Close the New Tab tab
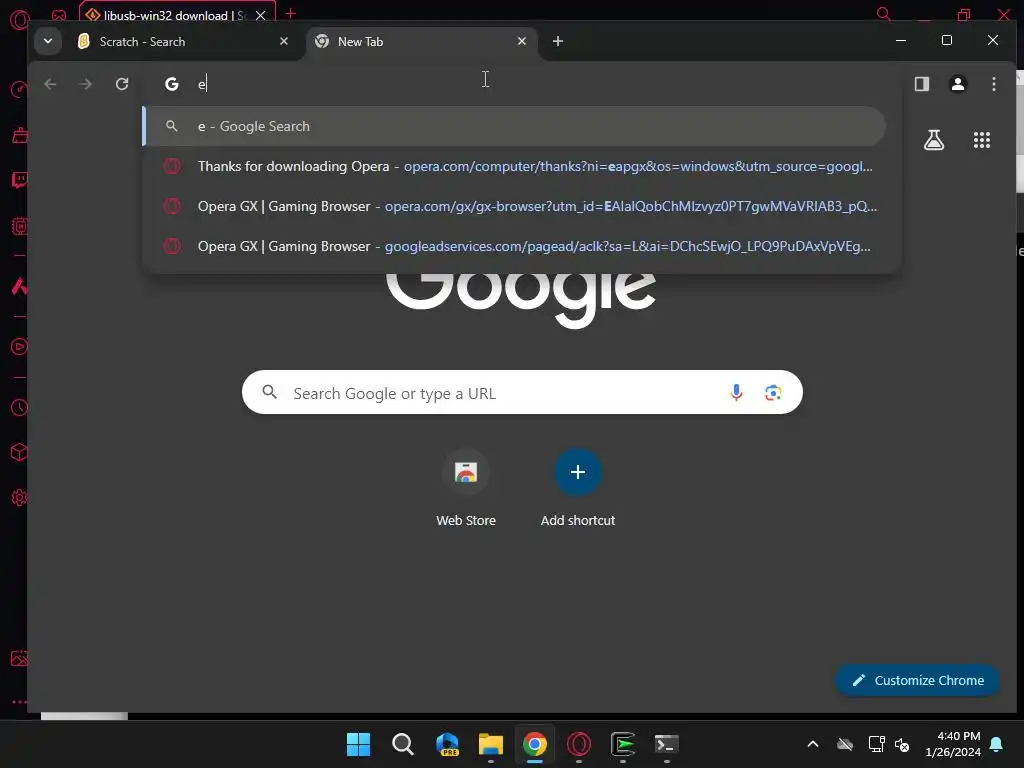This screenshot has height=768, width=1024. pyautogui.click(x=522, y=41)
